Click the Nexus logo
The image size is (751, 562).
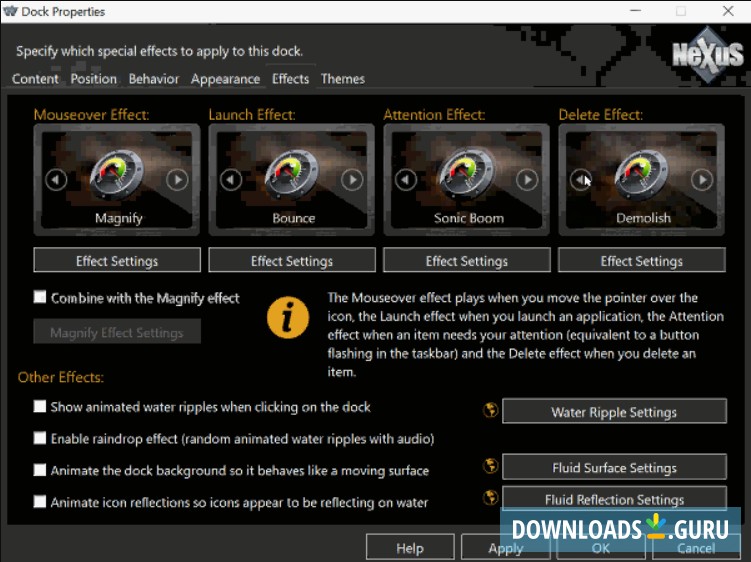pos(708,55)
